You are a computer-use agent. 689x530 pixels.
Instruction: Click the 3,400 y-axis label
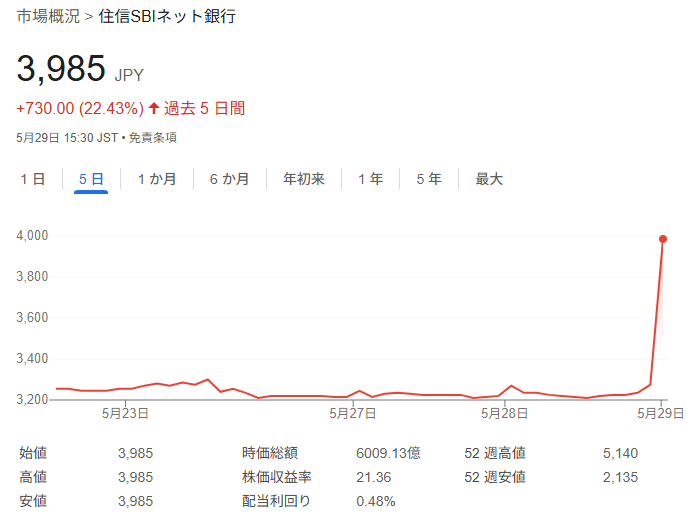tap(32, 359)
